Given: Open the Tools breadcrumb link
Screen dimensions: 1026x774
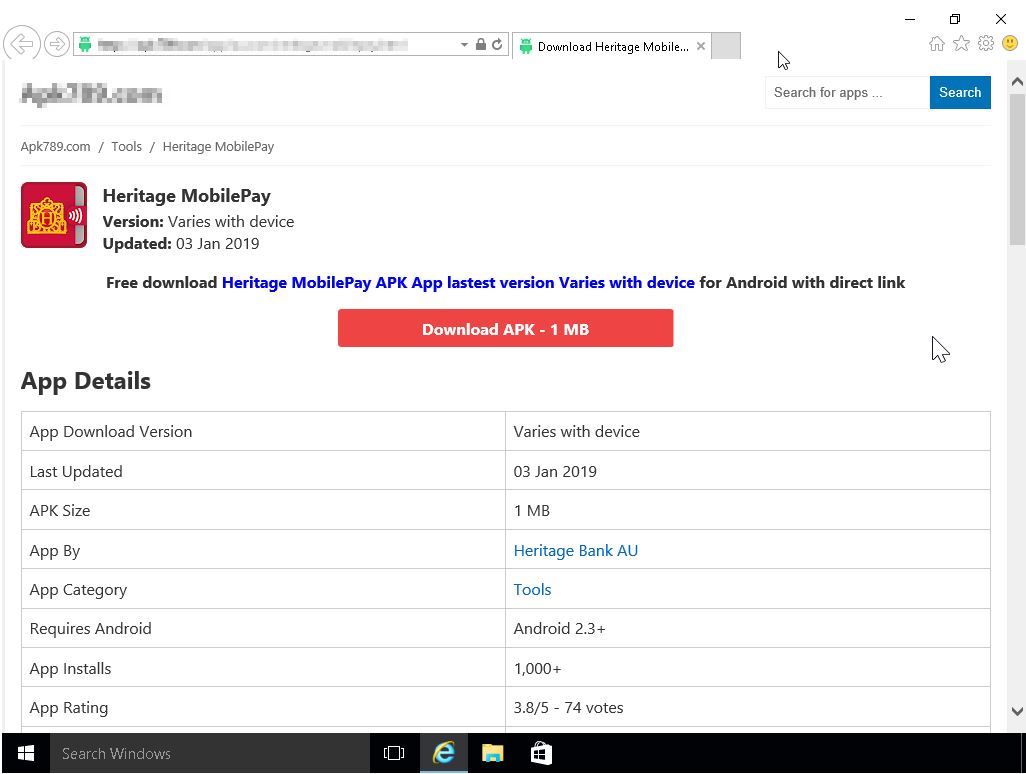Looking at the screenshot, I should click(x=126, y=147).
